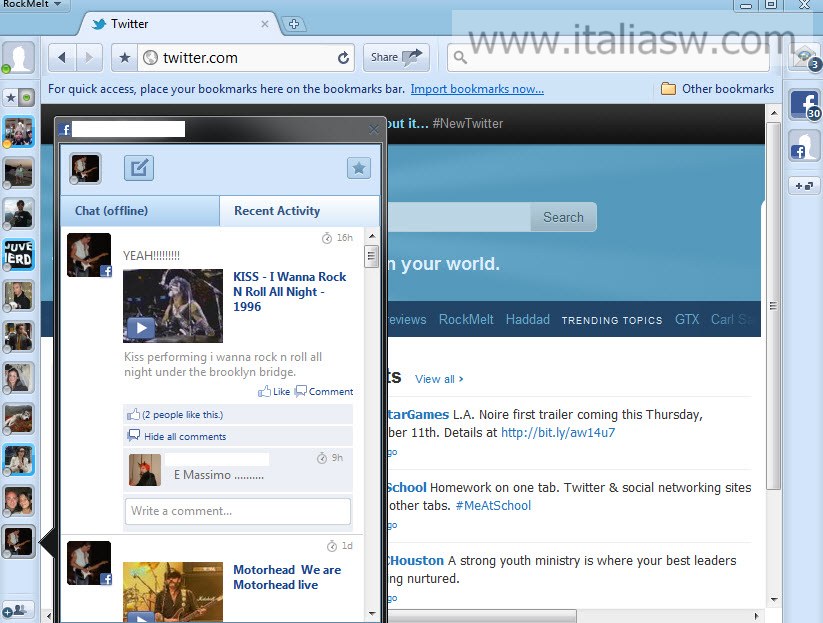Click the page horizontal scrollbar right arrow

tap(756, 616)
